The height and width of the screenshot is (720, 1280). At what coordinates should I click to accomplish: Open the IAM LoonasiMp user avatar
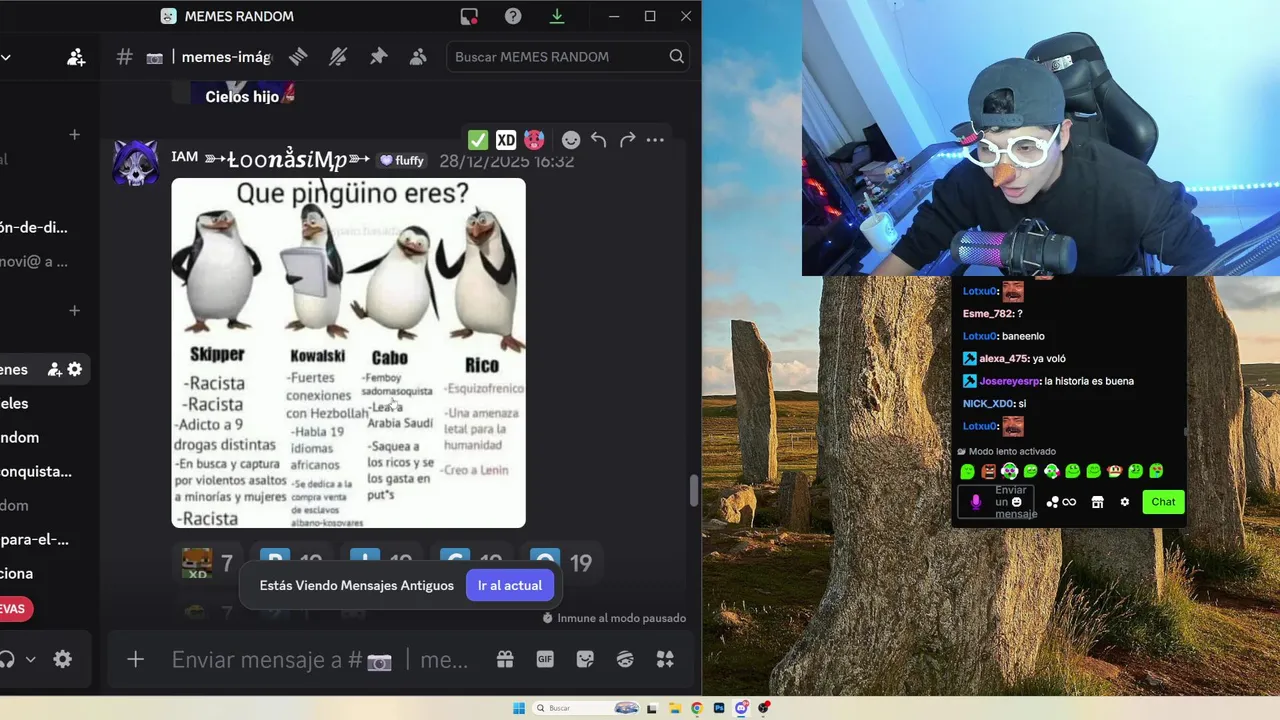tap(136, 162)
